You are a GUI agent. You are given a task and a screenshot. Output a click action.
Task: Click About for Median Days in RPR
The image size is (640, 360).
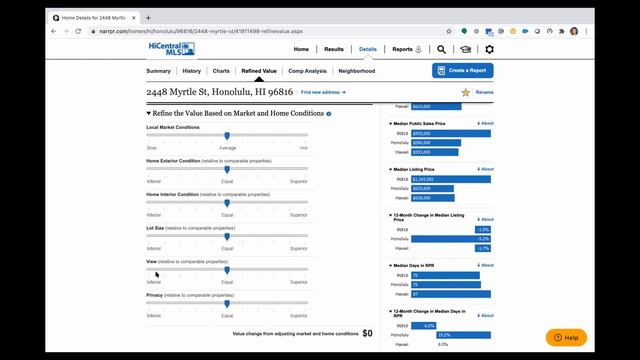point(486,266)
